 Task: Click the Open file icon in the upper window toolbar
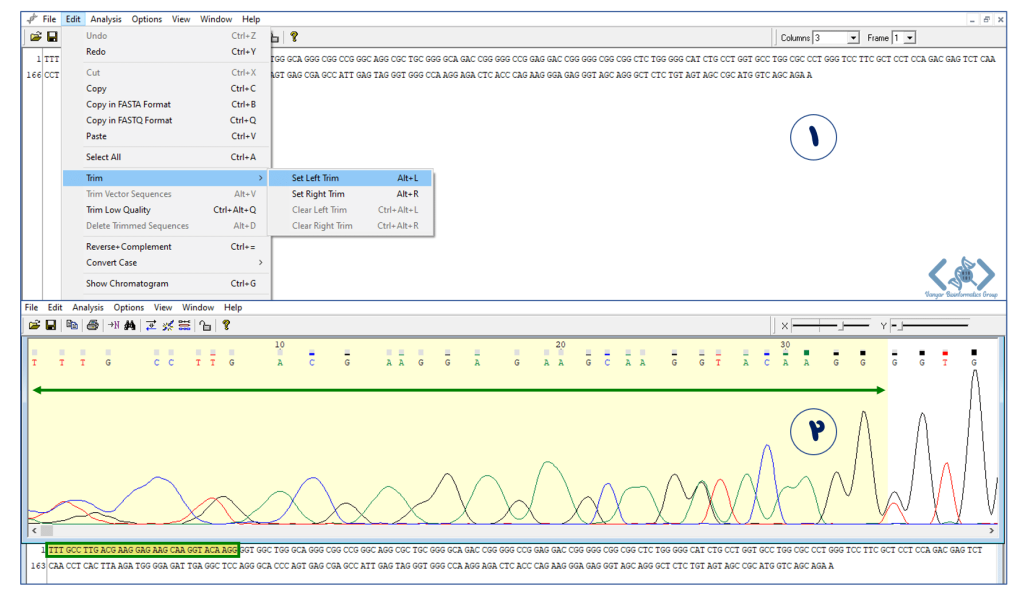[x=36, y=37]
